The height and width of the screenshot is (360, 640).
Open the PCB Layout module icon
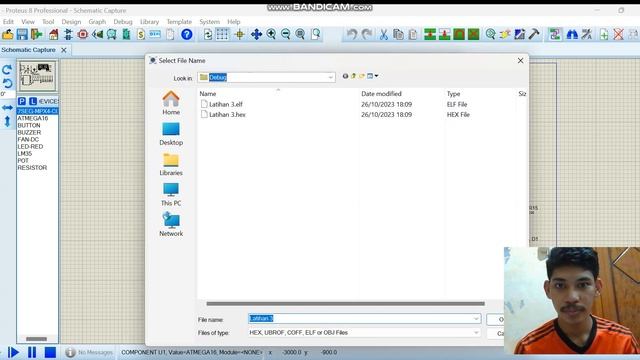(x=83, y=35)
